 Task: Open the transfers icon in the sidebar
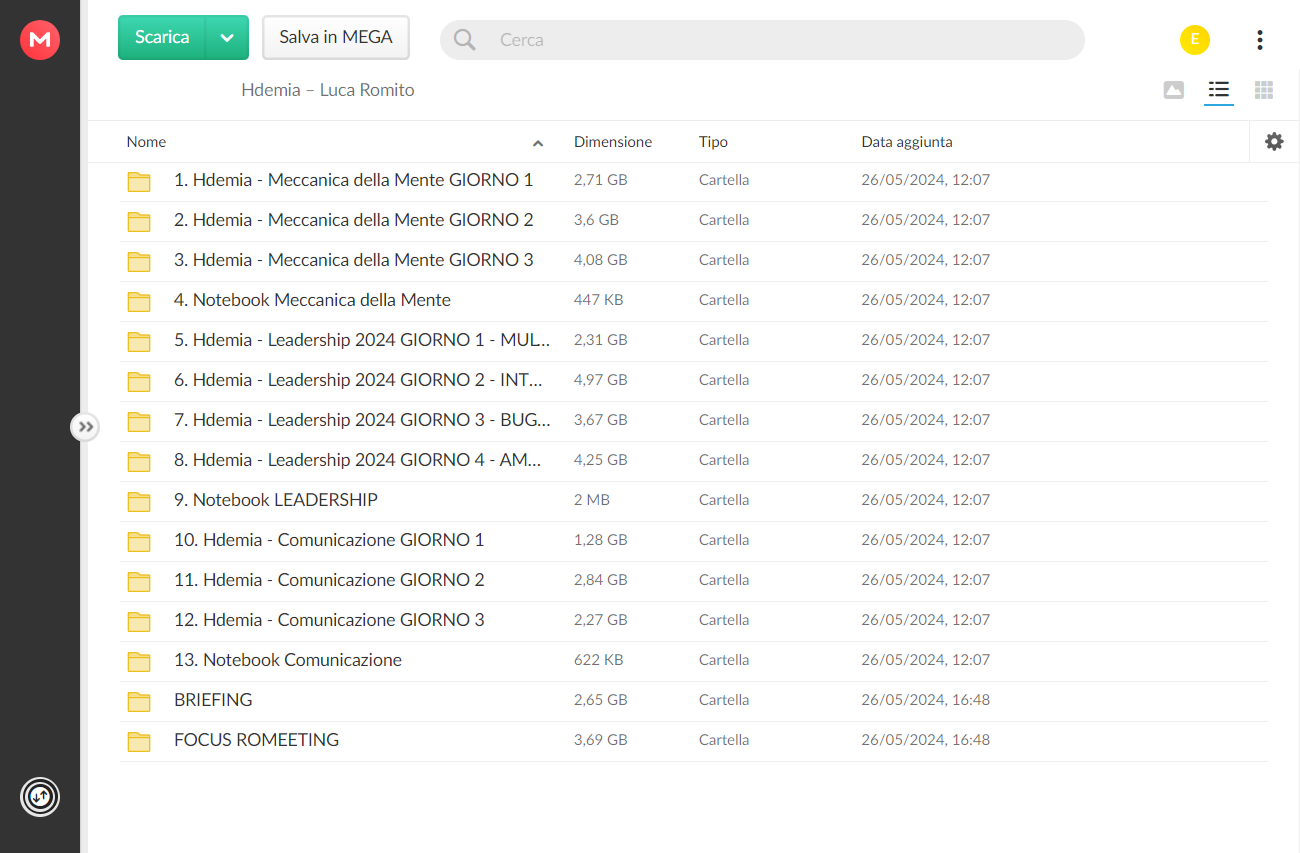(40, 797)
